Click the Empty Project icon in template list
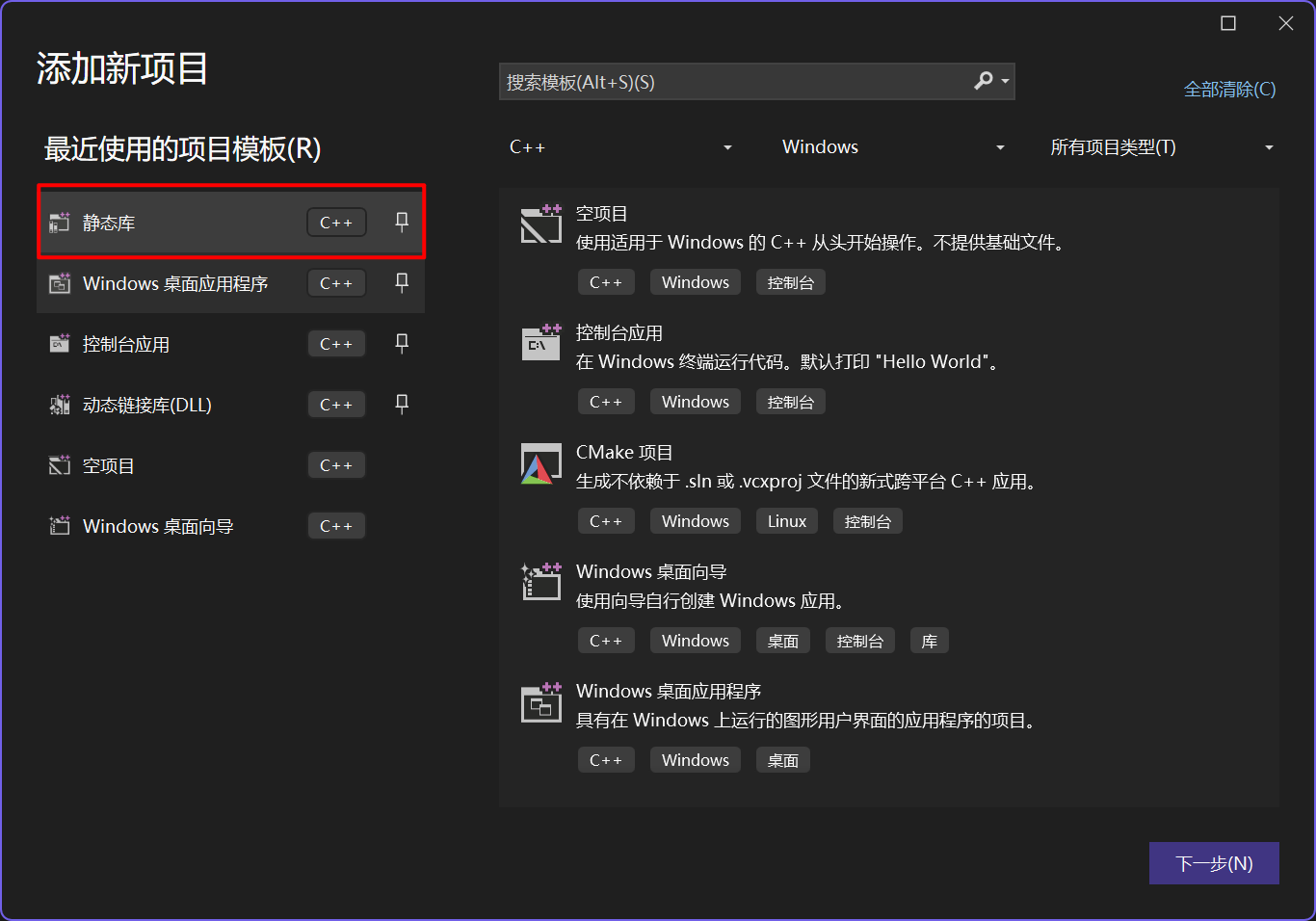The width and height of the screenshot is (1316, 921). pyautogui.click(x=540, y=224)
